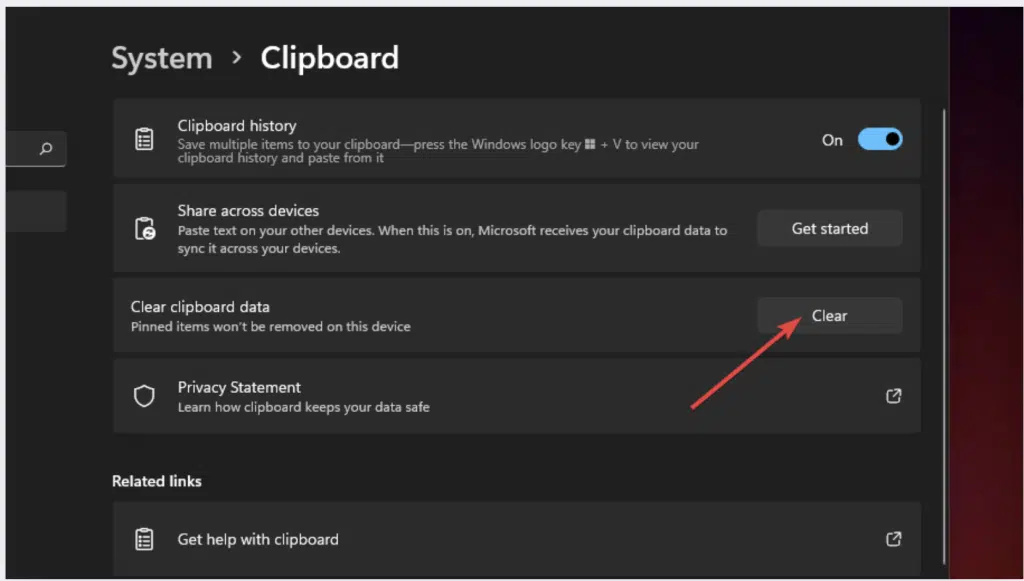Click the Privacy Statement shield icon
The height and width of the screenshot is (581, 1024).
144,396
